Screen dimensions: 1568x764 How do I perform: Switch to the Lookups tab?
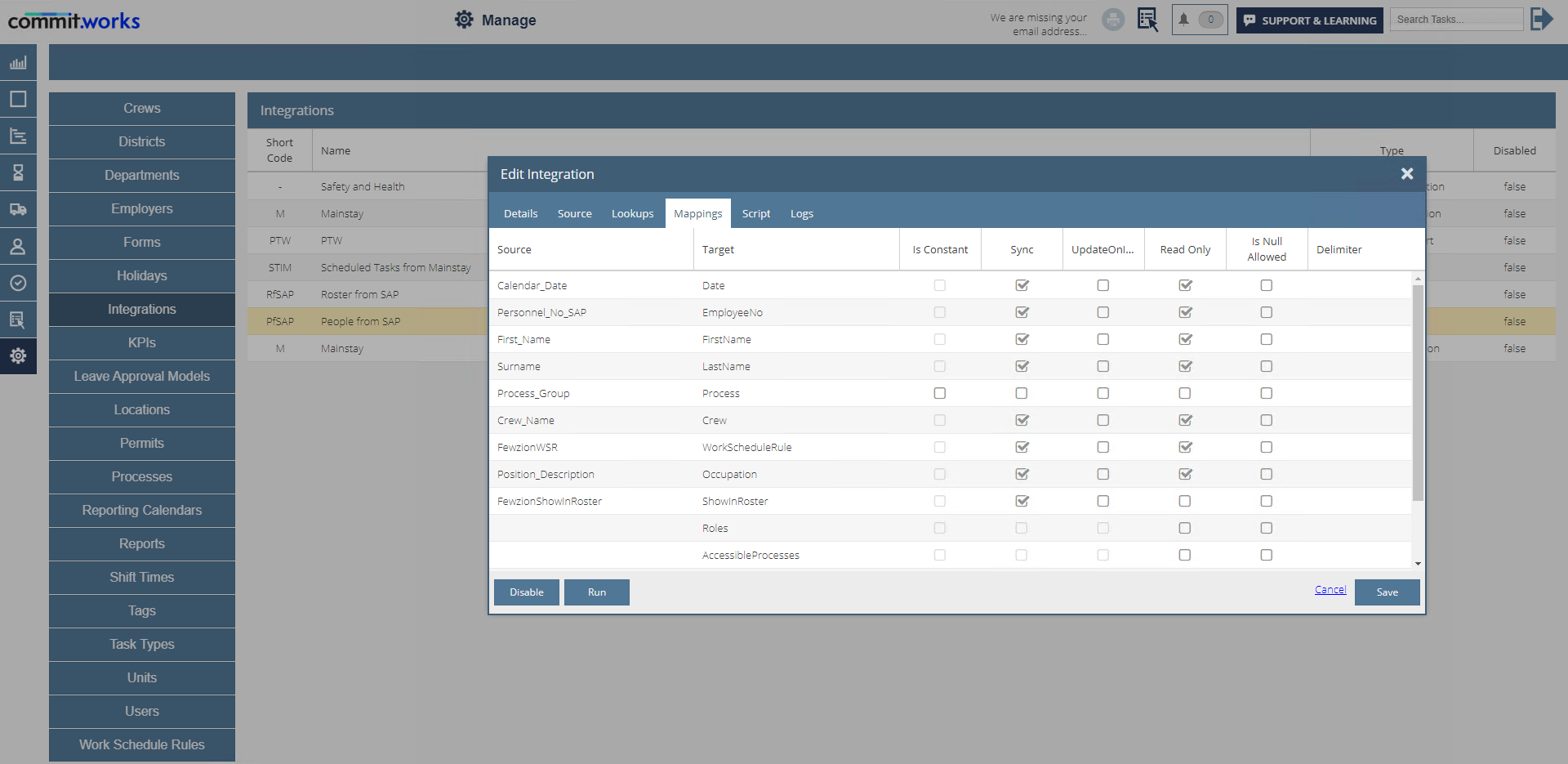(633, 213)
